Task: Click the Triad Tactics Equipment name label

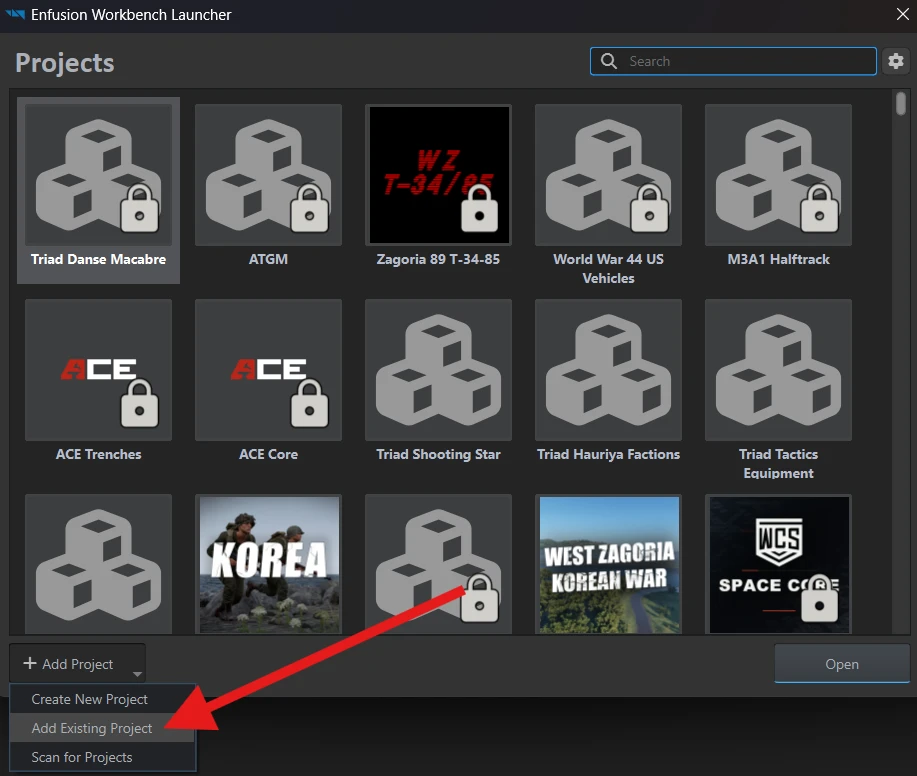Action: (778, 463)
